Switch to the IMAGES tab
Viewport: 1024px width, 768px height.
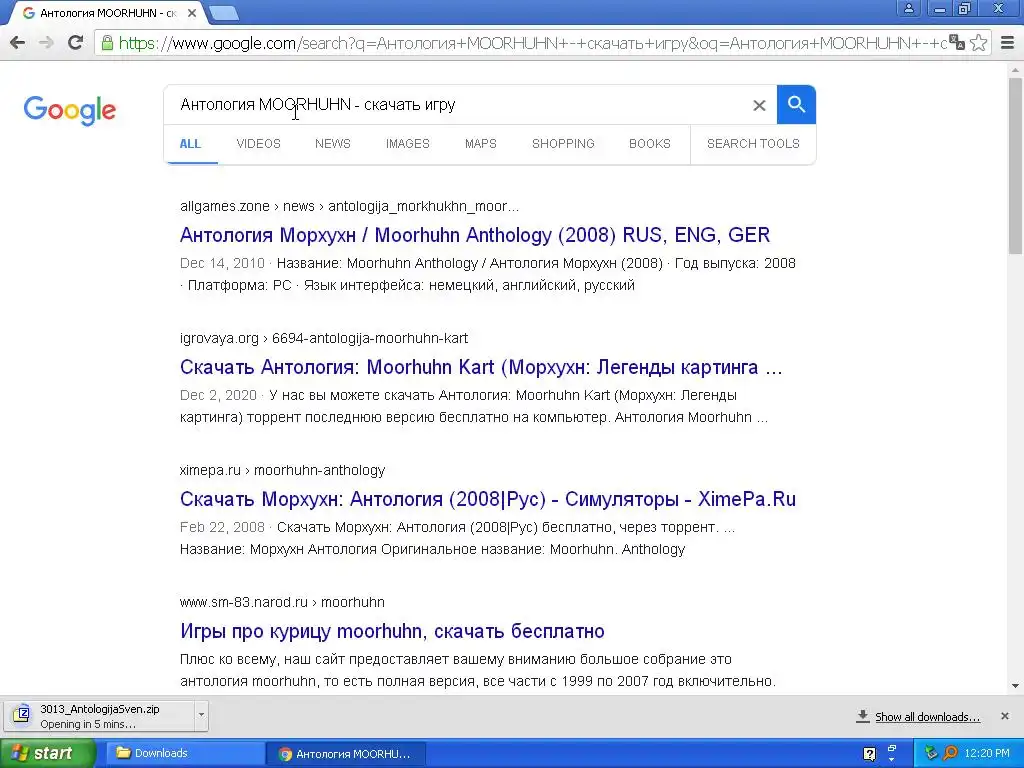tap(408, 144)
